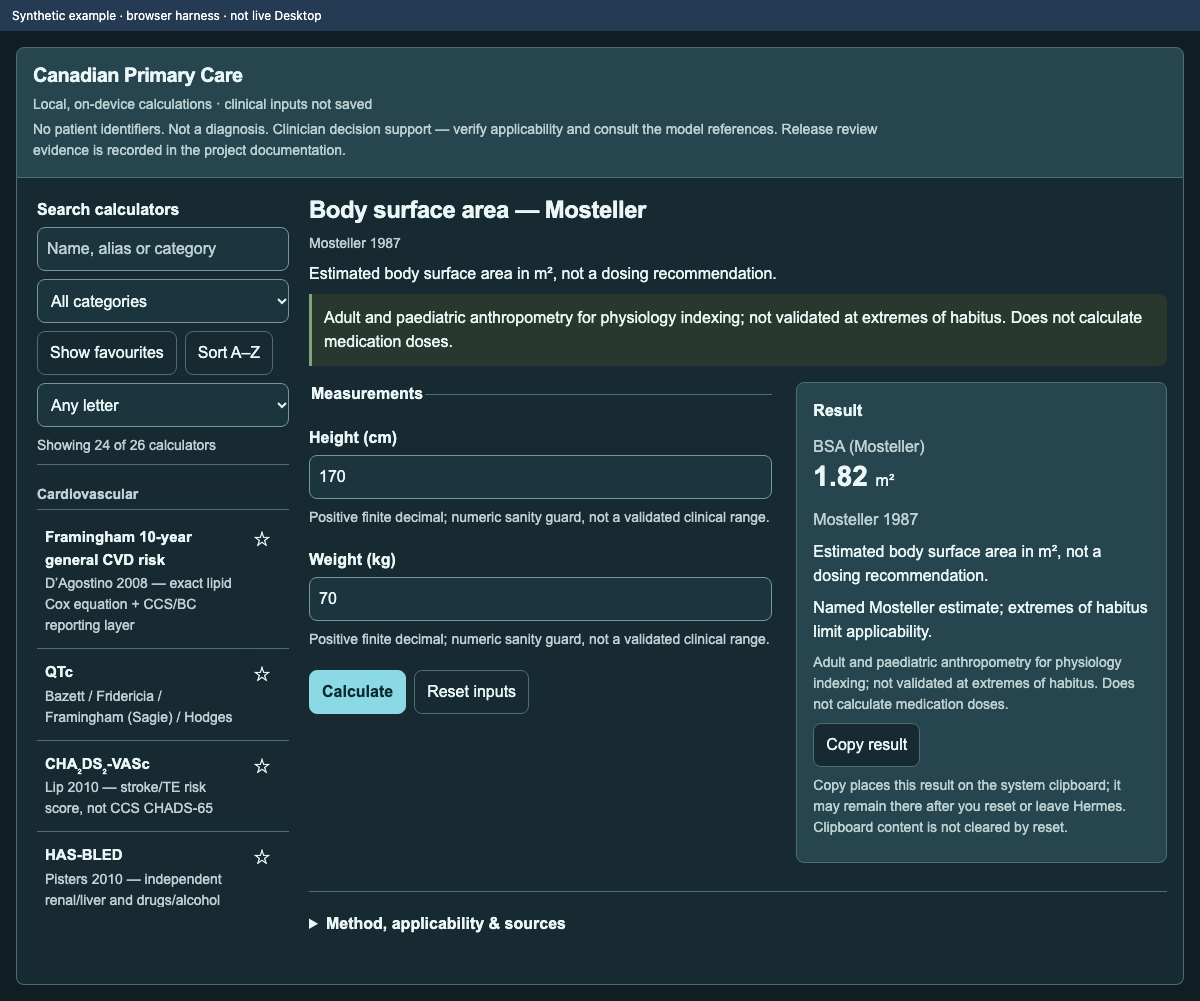Copy result to clipboard
The image size is (1200, 1001).
click(866, 745)
